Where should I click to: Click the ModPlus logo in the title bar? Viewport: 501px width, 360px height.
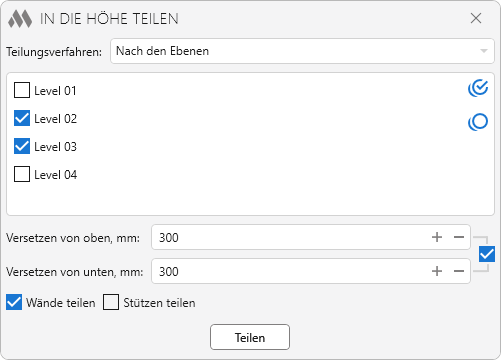coord(20,19)
